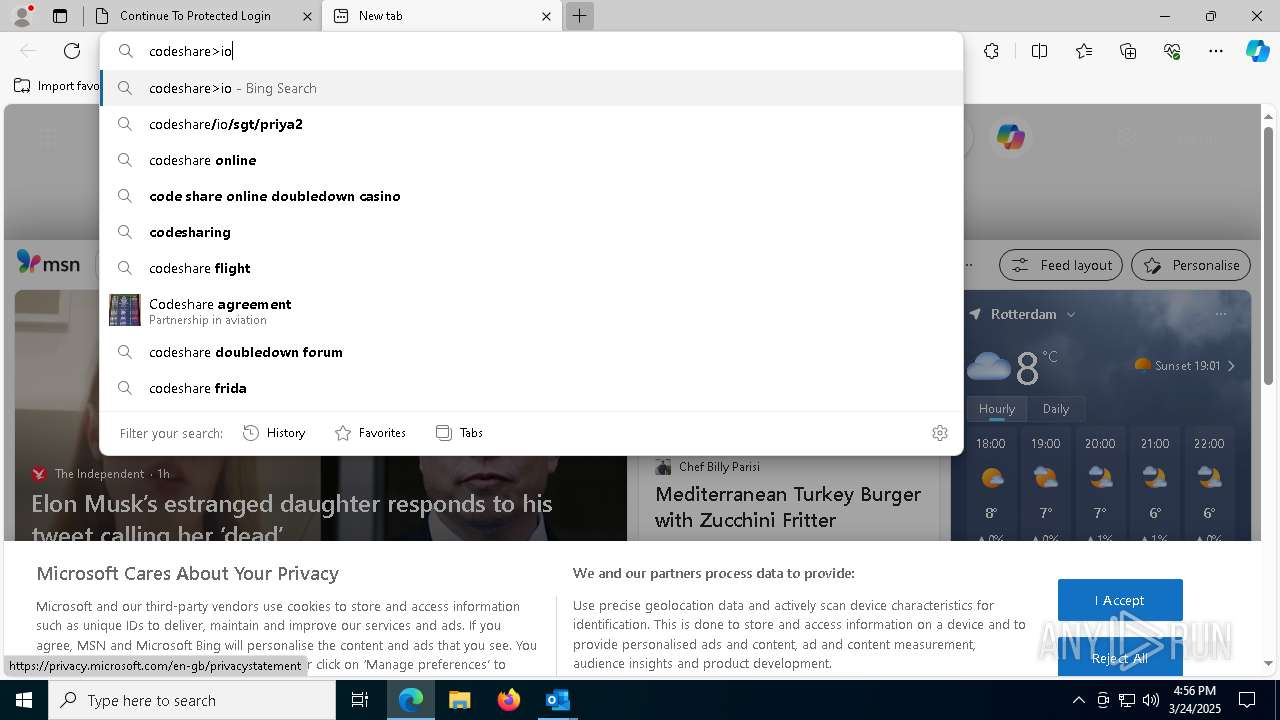The image size is (1280, 720).
Task: Select codeshare doubledown forum suggestion
Action: [x=531, y=352]
